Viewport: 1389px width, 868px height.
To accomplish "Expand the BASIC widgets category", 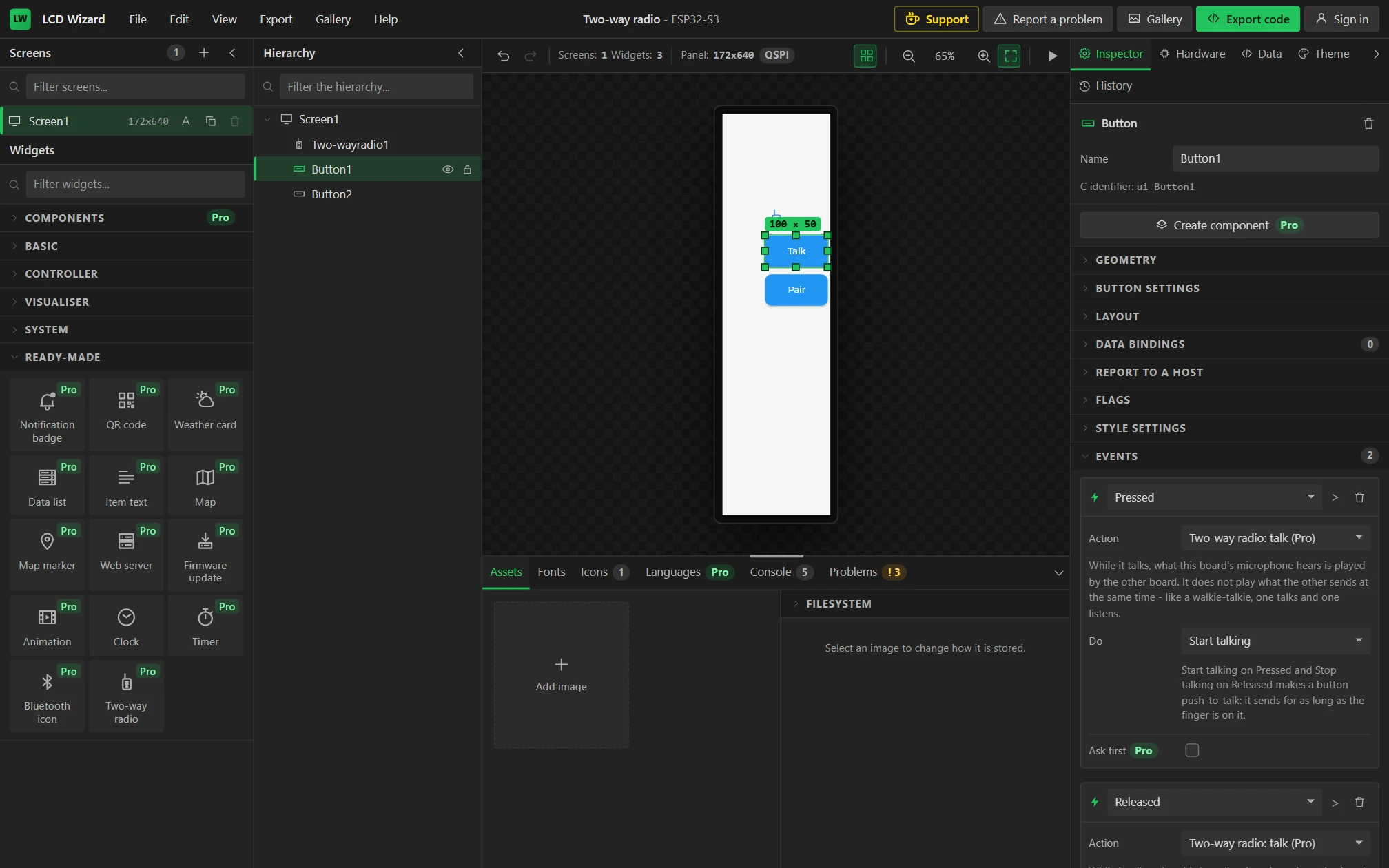I will (x=126, y=246).
